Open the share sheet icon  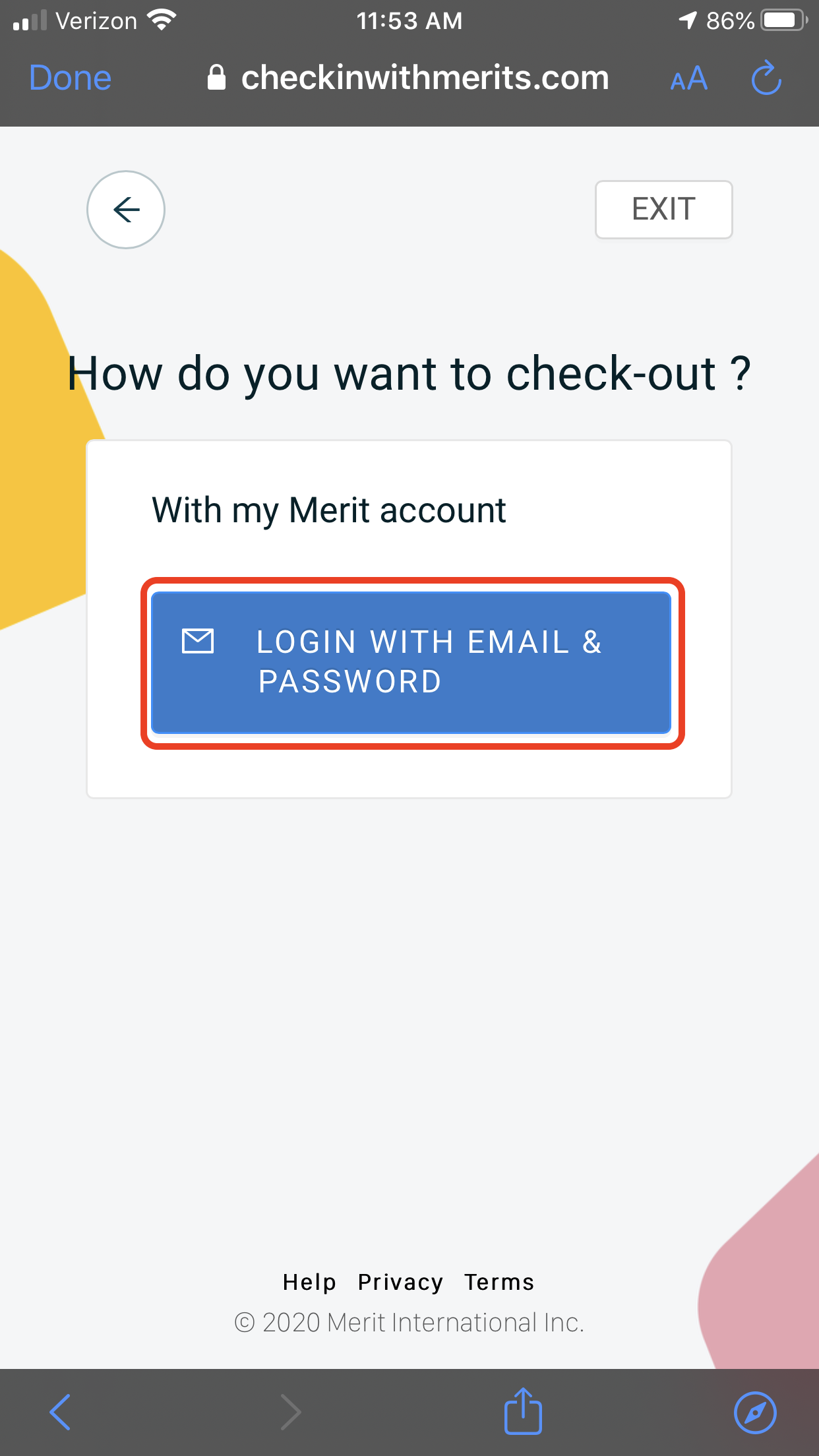(x=523, y=1410)
